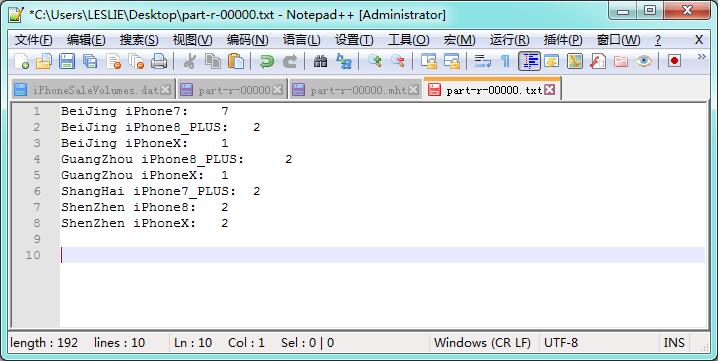The image size is (718, 361).
Task: Start macro recording with red dot icon
Action: (674, 61)
